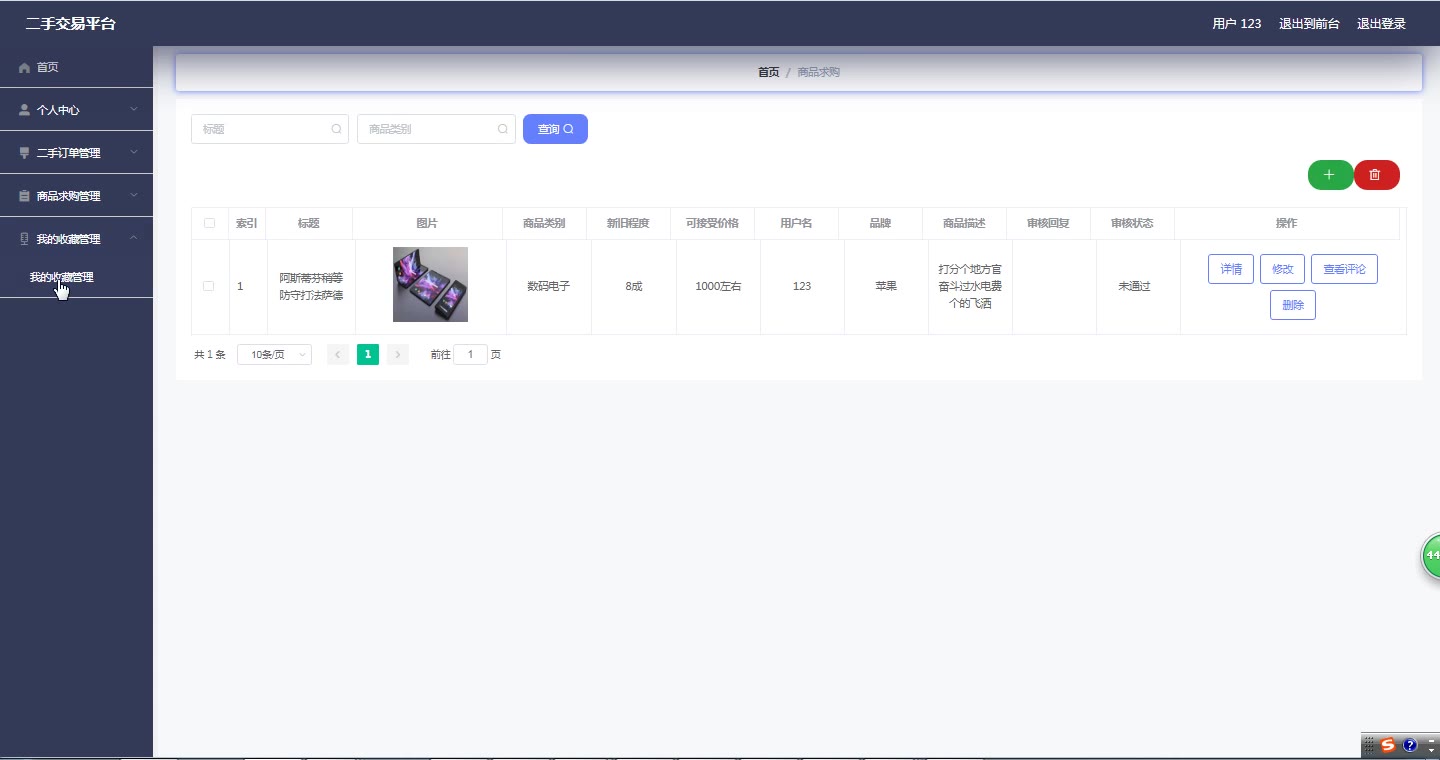Click the 审核回复 column header

tap(1048, 223)
